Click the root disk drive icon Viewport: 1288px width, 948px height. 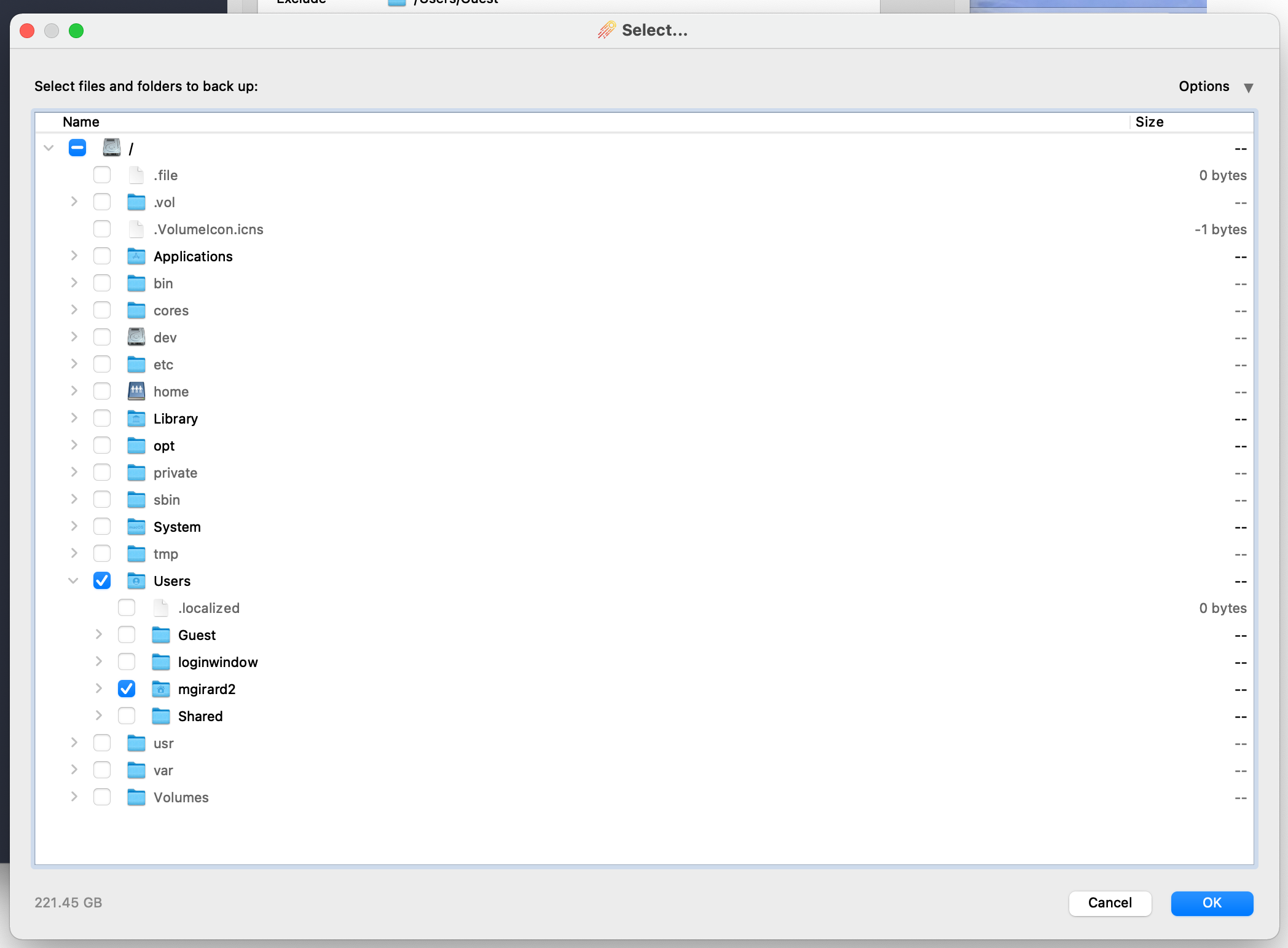click(x=112, y=148)
